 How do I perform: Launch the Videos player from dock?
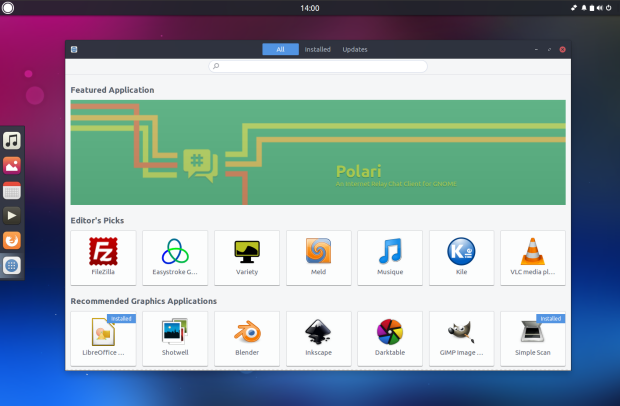[12, 215]
